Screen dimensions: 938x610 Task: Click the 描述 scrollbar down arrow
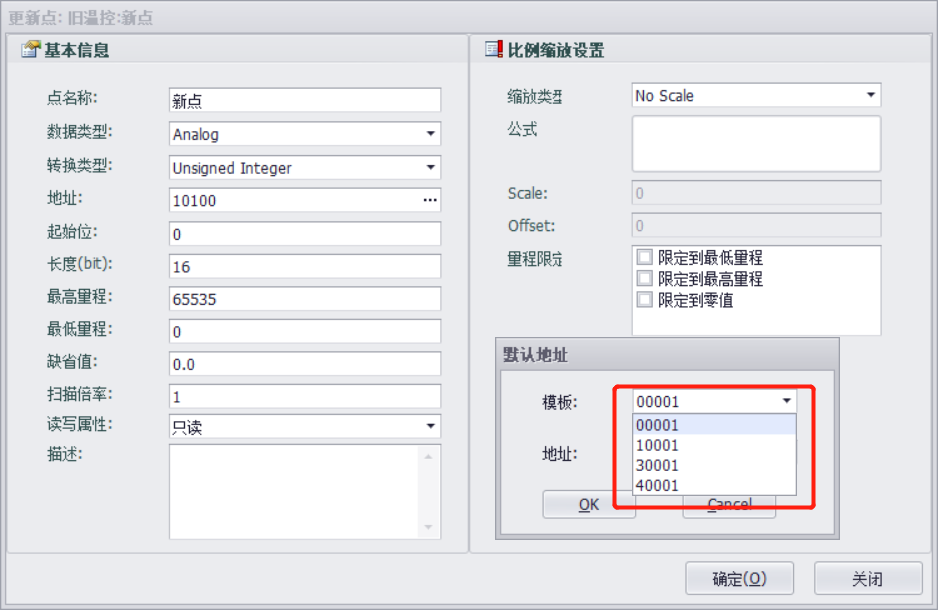coord(429,527)
